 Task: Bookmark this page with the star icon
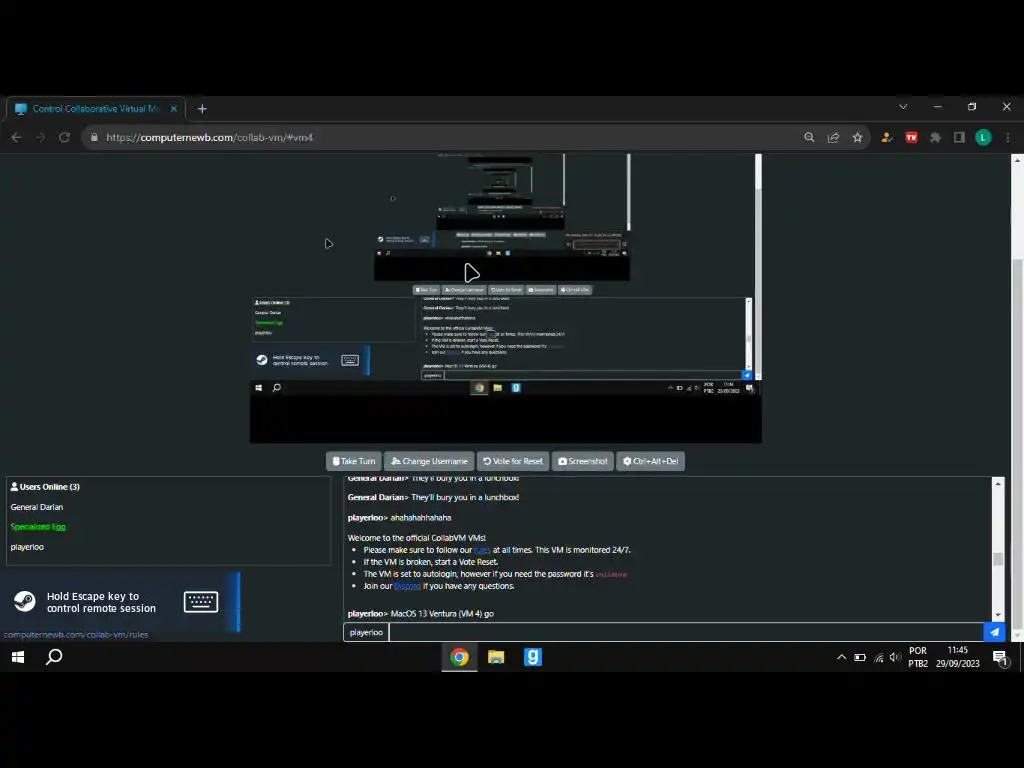click(857, 137)
